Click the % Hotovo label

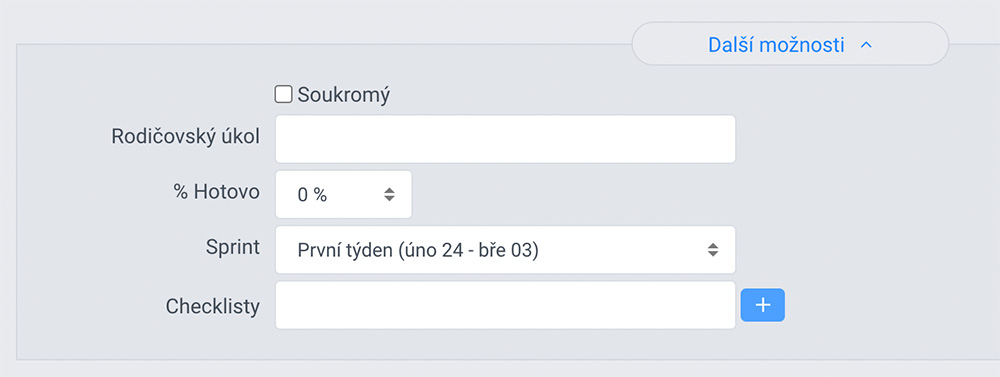pos(216,192)
